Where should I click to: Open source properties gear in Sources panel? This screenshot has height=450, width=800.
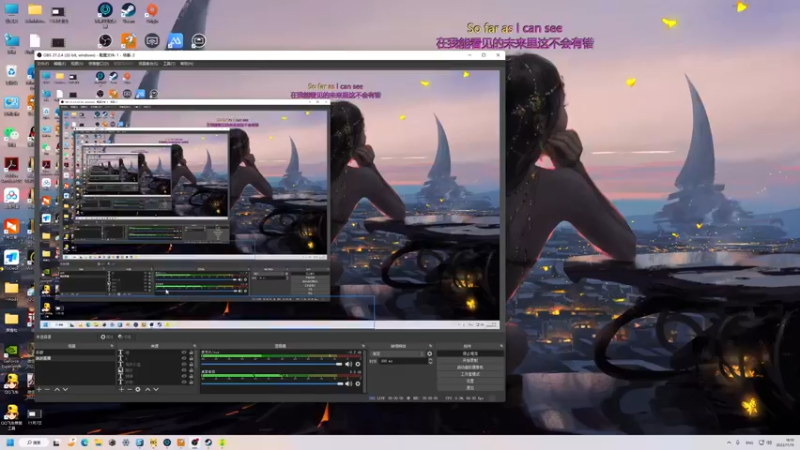[x=138, y=389]
